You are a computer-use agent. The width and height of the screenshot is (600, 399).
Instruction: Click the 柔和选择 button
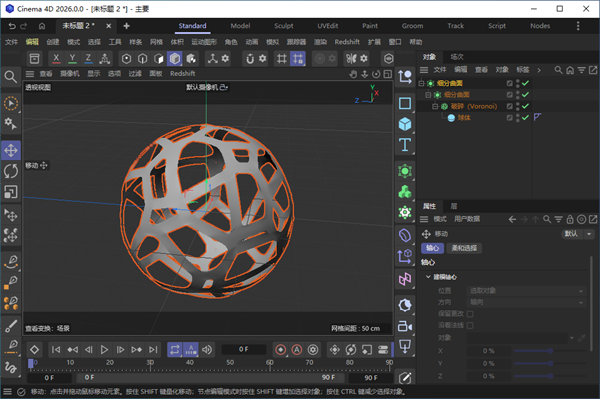464,248
